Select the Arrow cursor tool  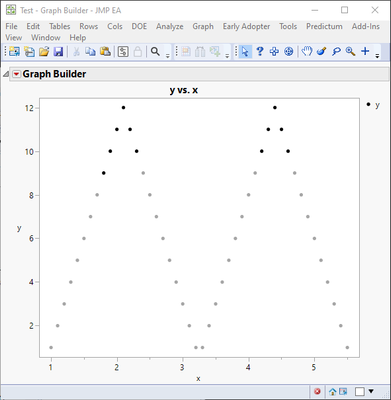click(245, 52)
